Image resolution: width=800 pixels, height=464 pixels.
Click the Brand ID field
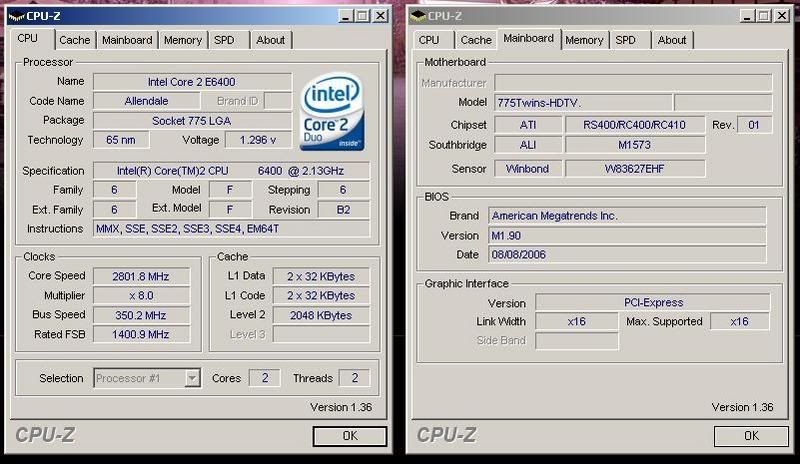click(x=278, y=101)
